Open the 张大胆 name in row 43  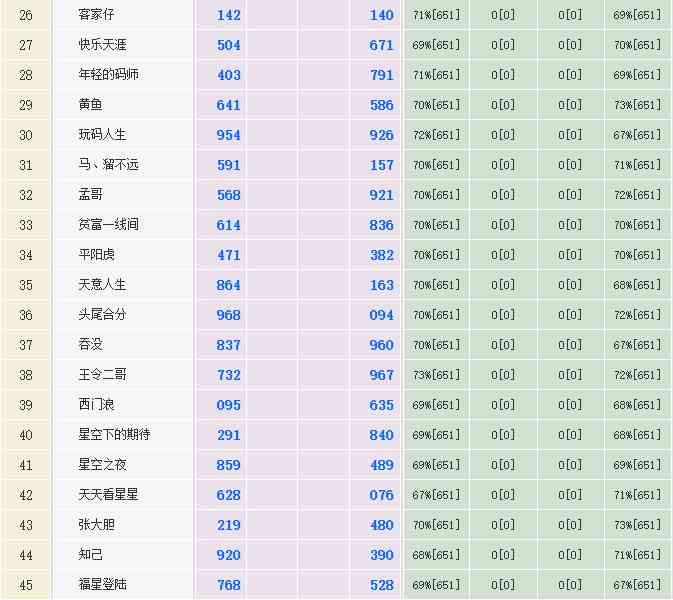(x=96, y=525)
